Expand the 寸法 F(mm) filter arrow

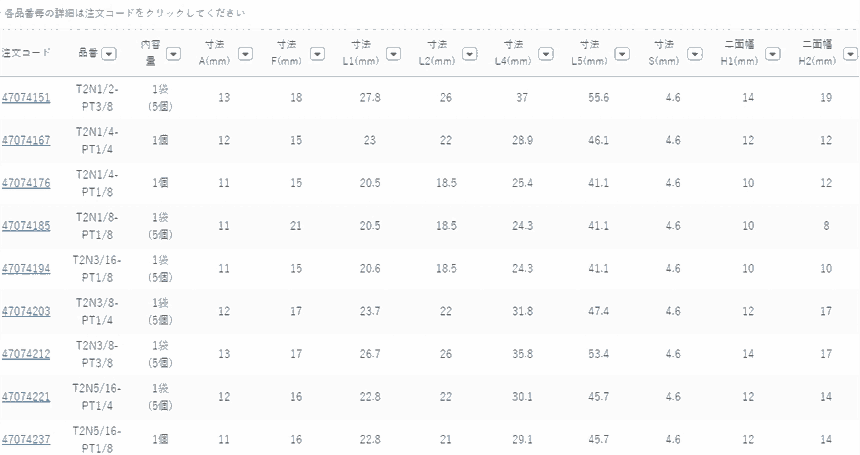pyautogui.click(x=317, y=53)
